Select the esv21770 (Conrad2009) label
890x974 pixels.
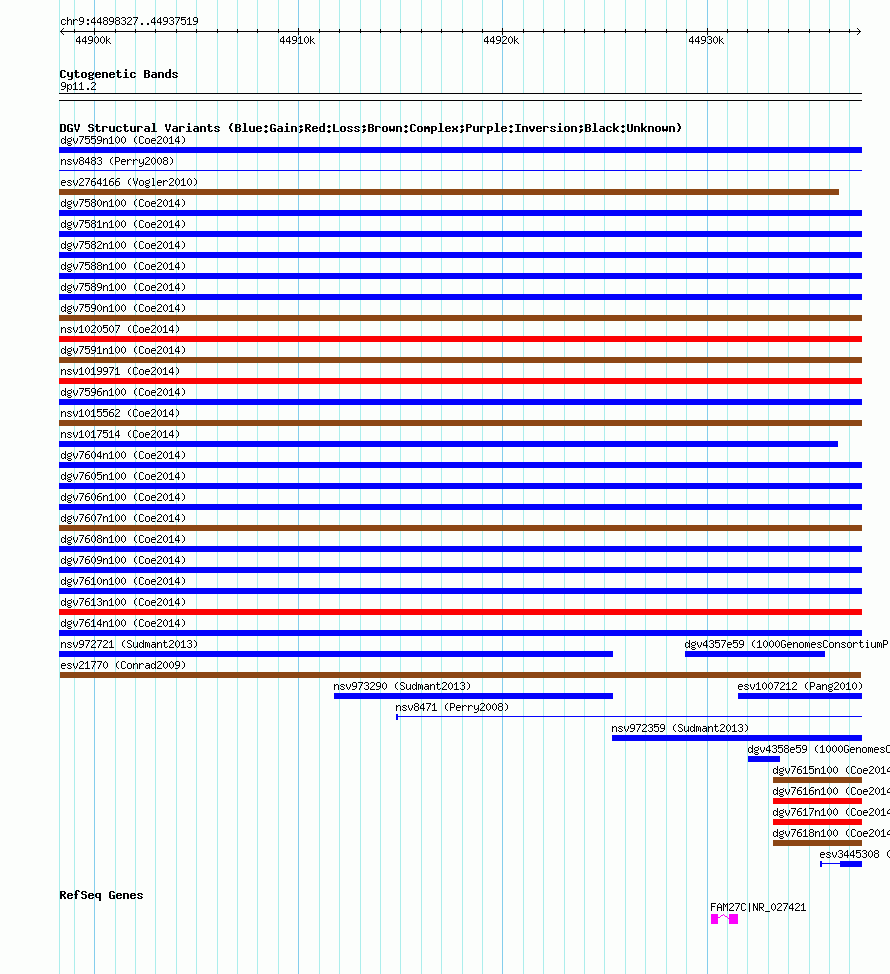click(x=123, y=666)
